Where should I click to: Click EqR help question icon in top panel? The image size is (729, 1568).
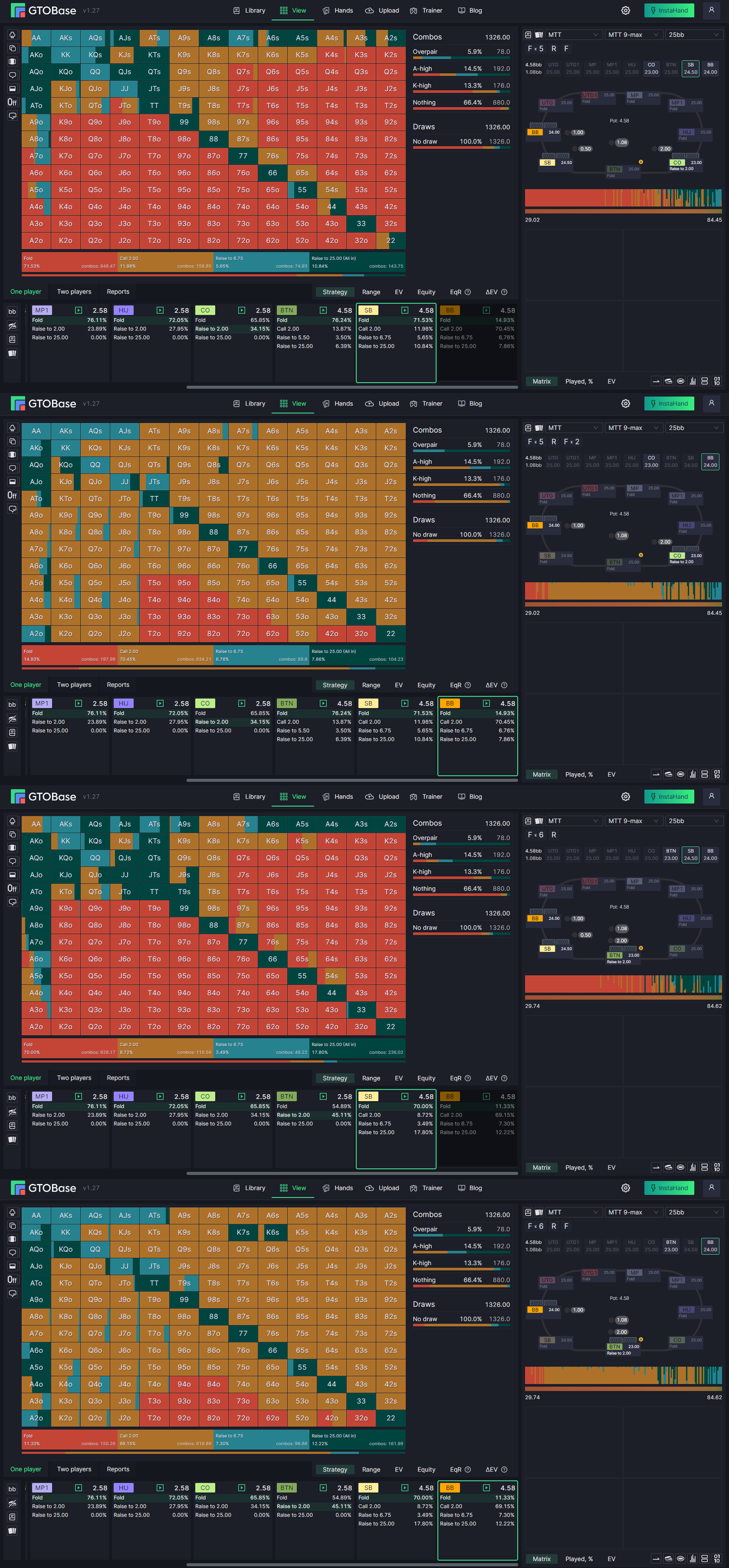tap(468, 292)
